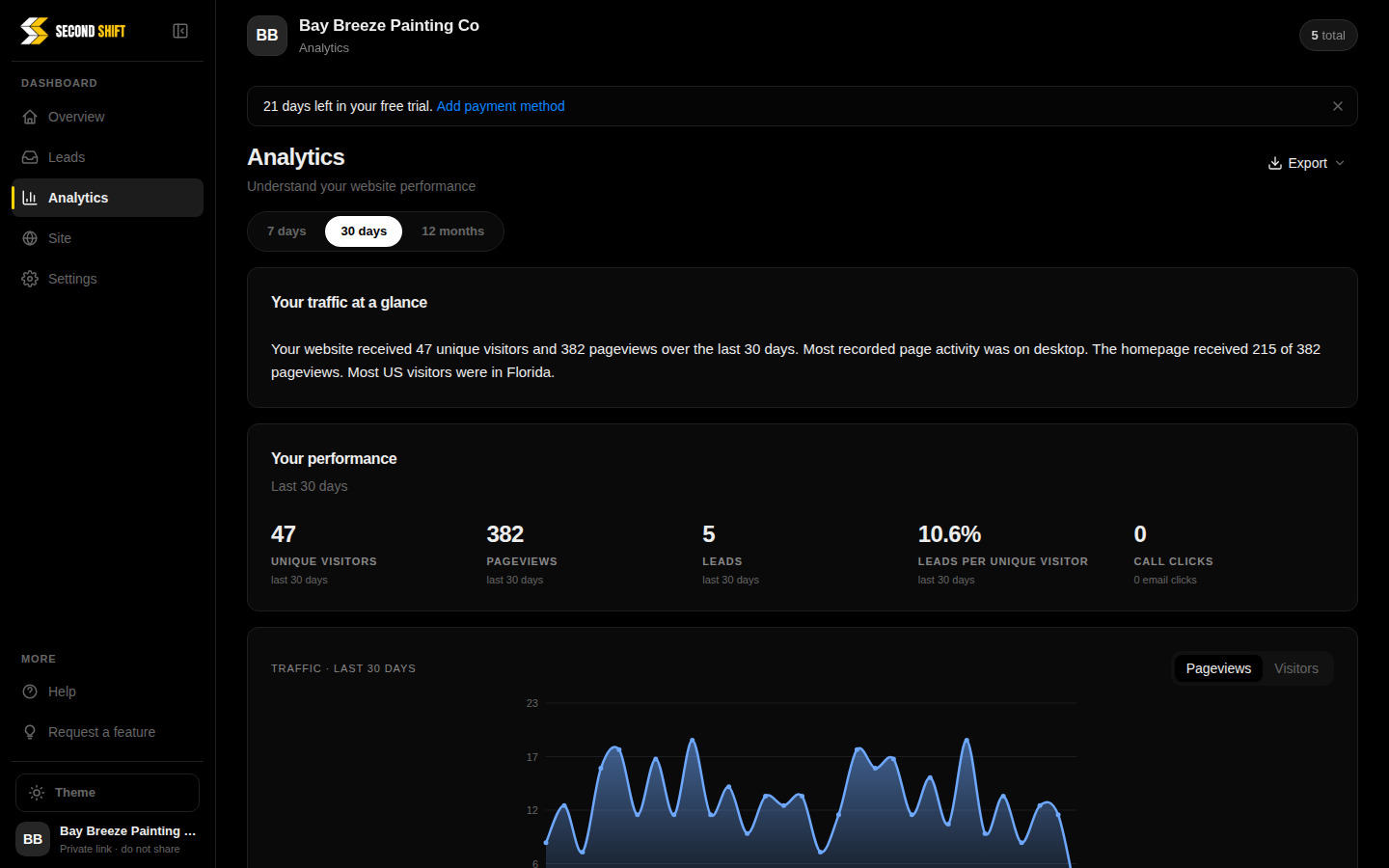Click the chart axis label 17

(532, 757)
